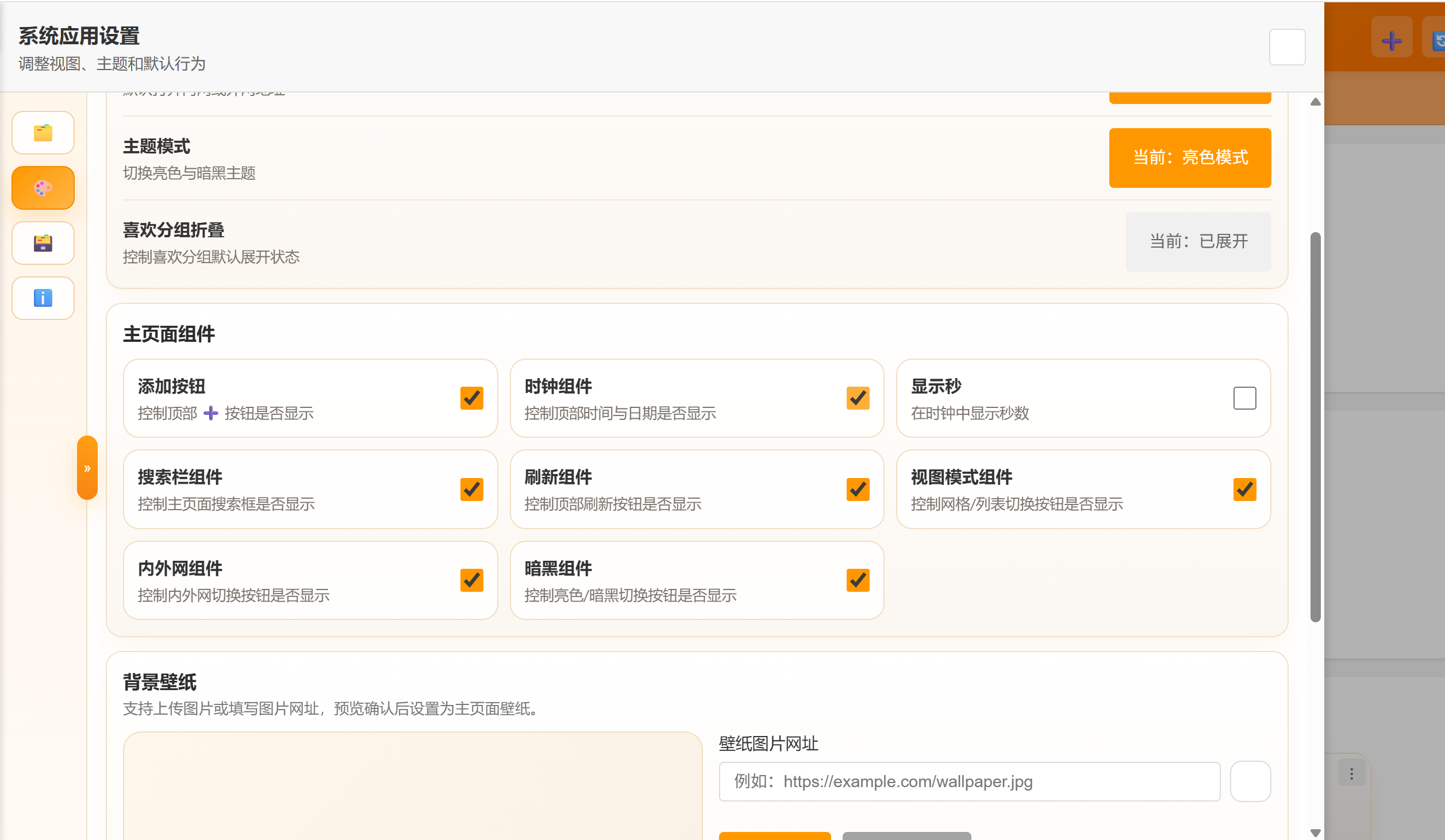The height and width of the screenshot is (840, 1445).
Task: Uncheck the 时钟组件 checkbox
Action: point(858,398)
